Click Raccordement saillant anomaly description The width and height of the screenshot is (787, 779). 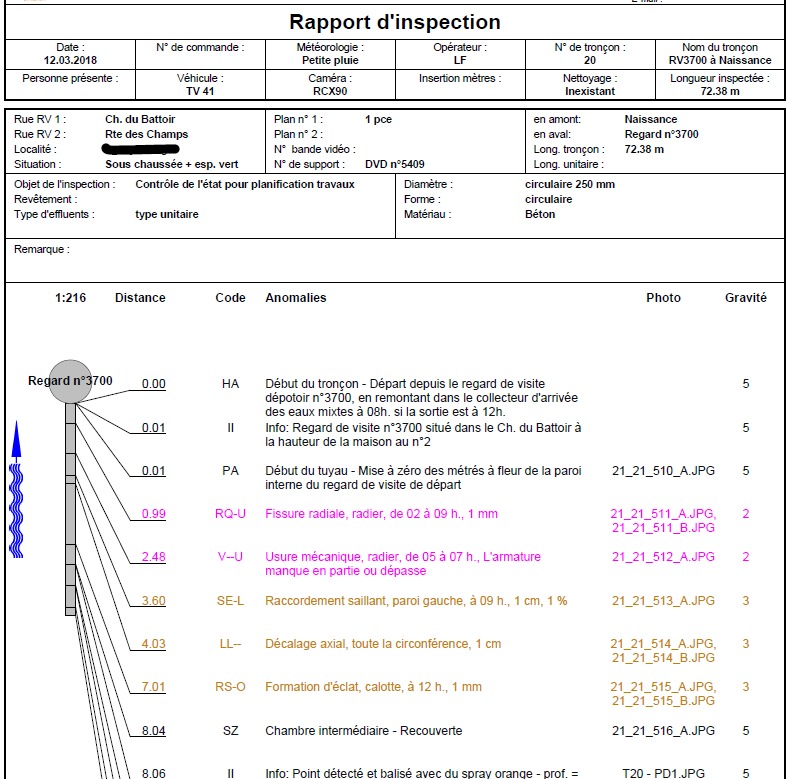pyautogui.click(x=416, y=601)
